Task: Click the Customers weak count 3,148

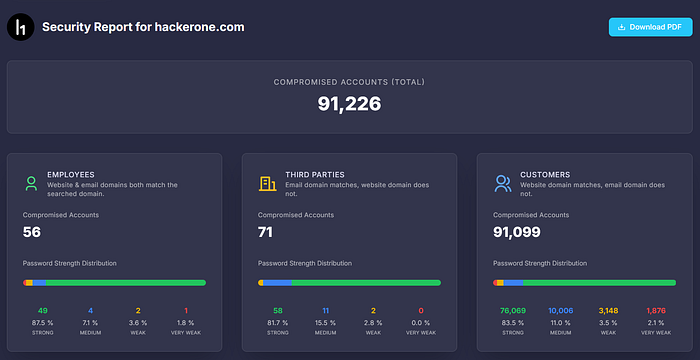Action: [x=608, y=311]
